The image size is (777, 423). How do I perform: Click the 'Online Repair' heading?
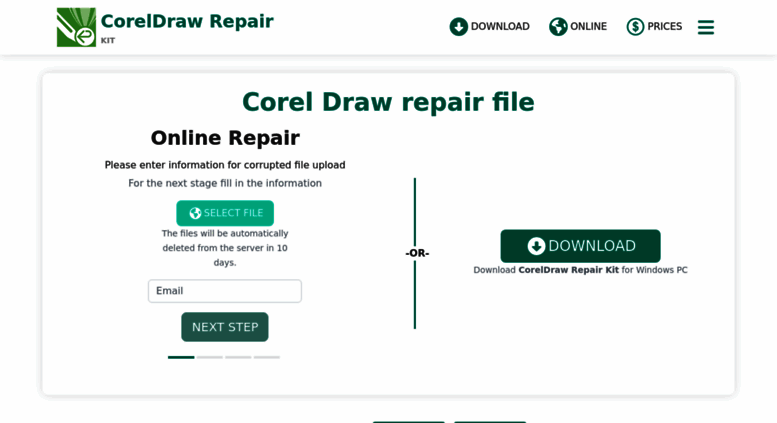(x=225, y=138)
